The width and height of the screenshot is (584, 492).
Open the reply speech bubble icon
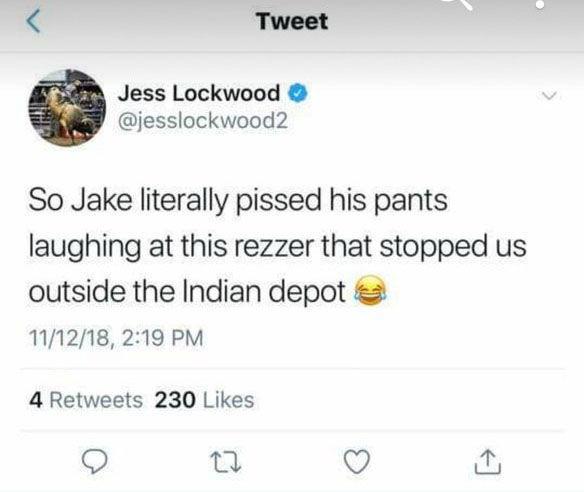coord(95,461)
